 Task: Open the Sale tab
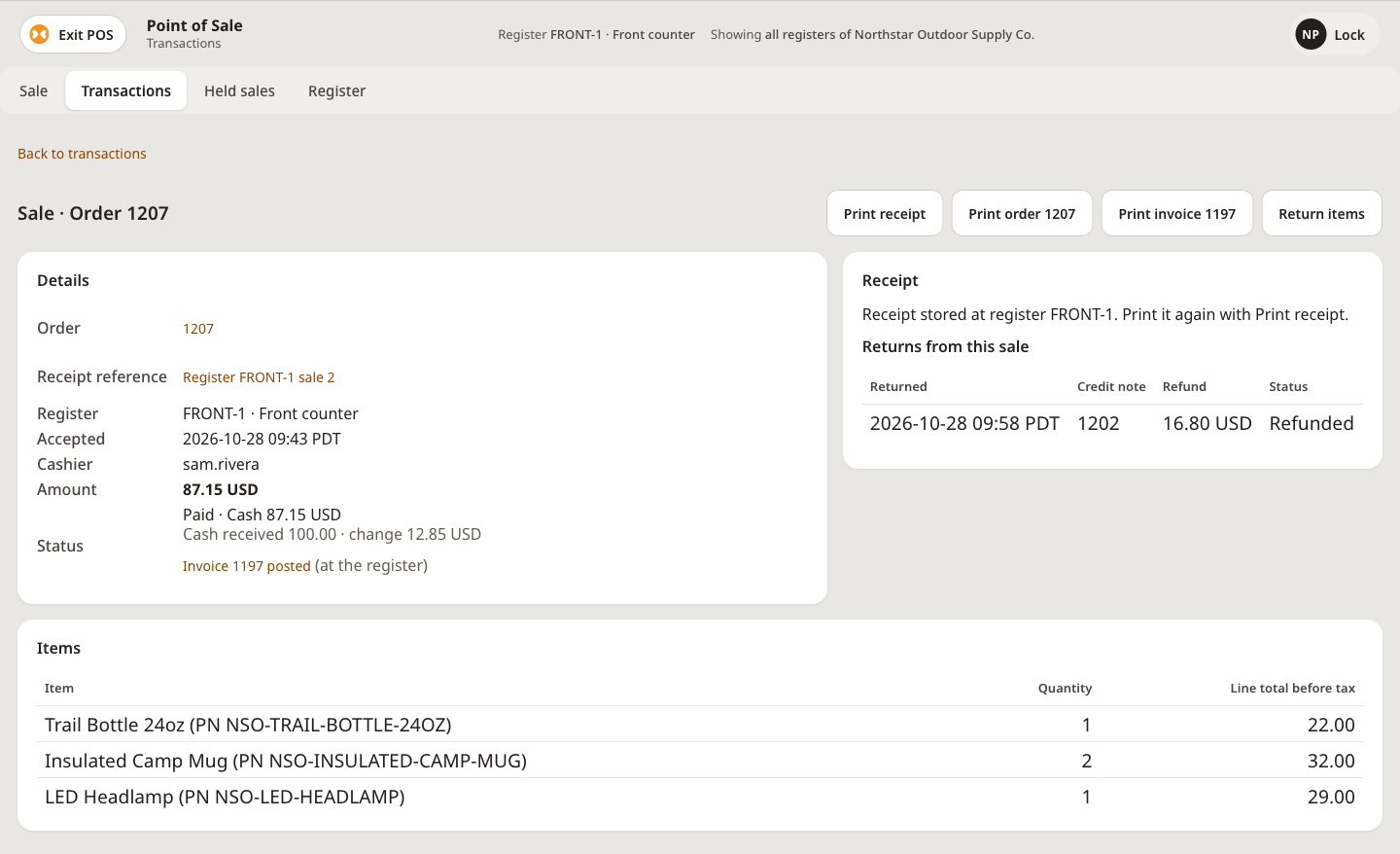[x=33, y=90]
